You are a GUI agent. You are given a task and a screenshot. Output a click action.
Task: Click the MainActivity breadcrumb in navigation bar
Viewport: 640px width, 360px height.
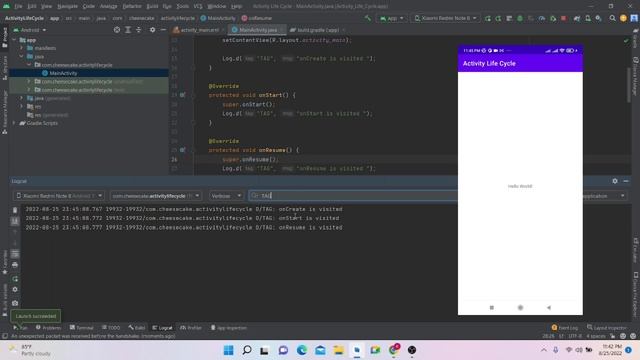218,18
